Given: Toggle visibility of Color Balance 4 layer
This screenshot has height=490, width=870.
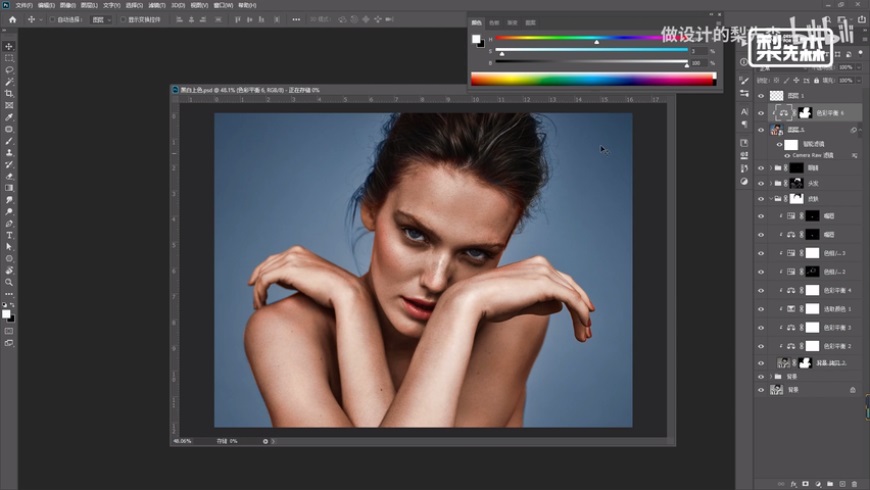Looking at the screenshot, I should (x=761, y=289).
